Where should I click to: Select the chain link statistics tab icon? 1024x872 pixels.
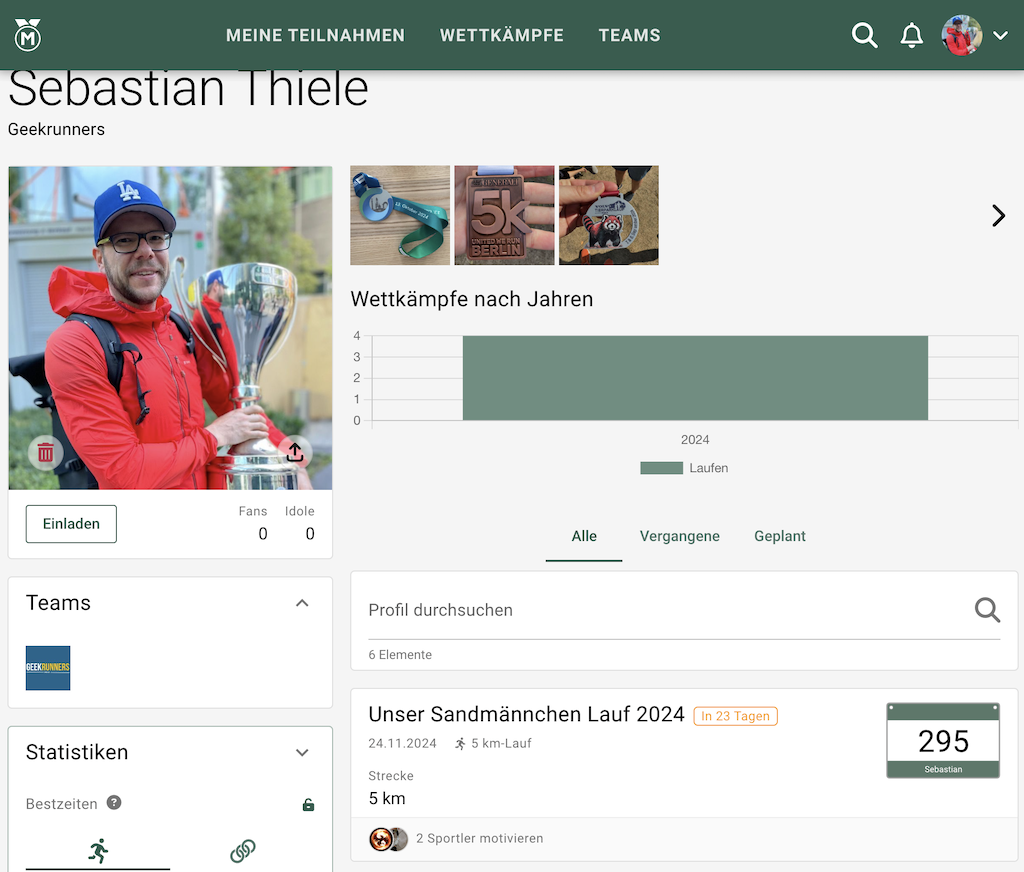(243, 851)
